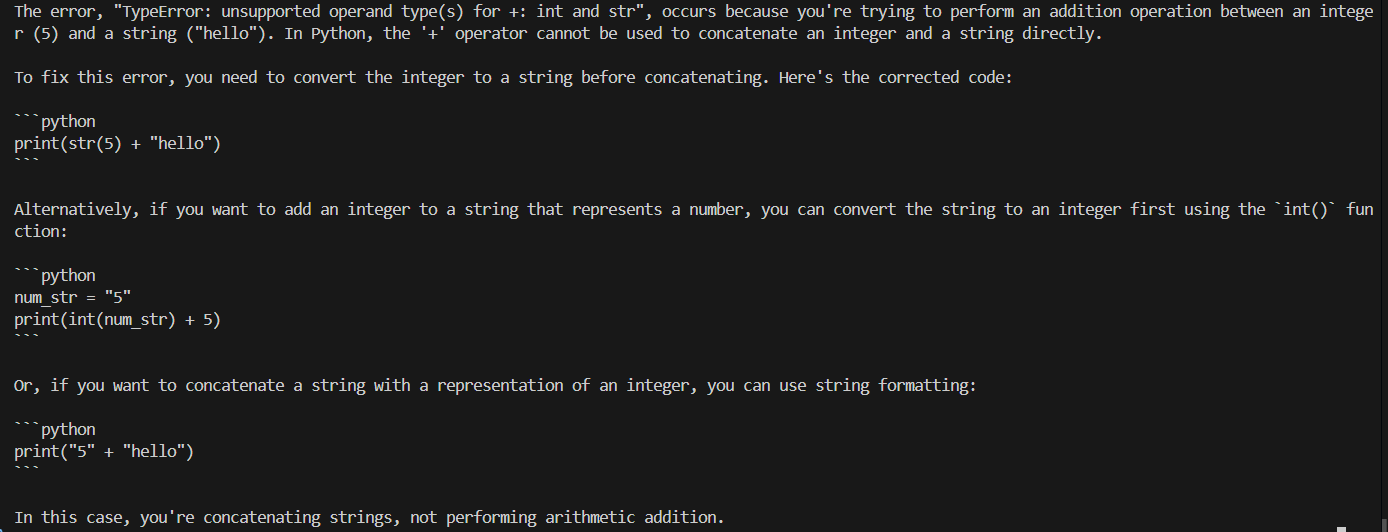Click the print(str(5) + "hello") code line
The height and width of the screenshot is (532, 1388).
click(x=117, y=143)
